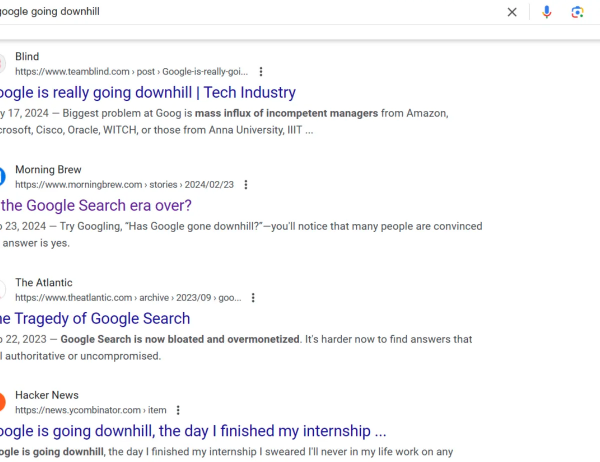Click the 'Blind' site name label
This screenshot has width=600, height=462.
click(x=27, y=57)
